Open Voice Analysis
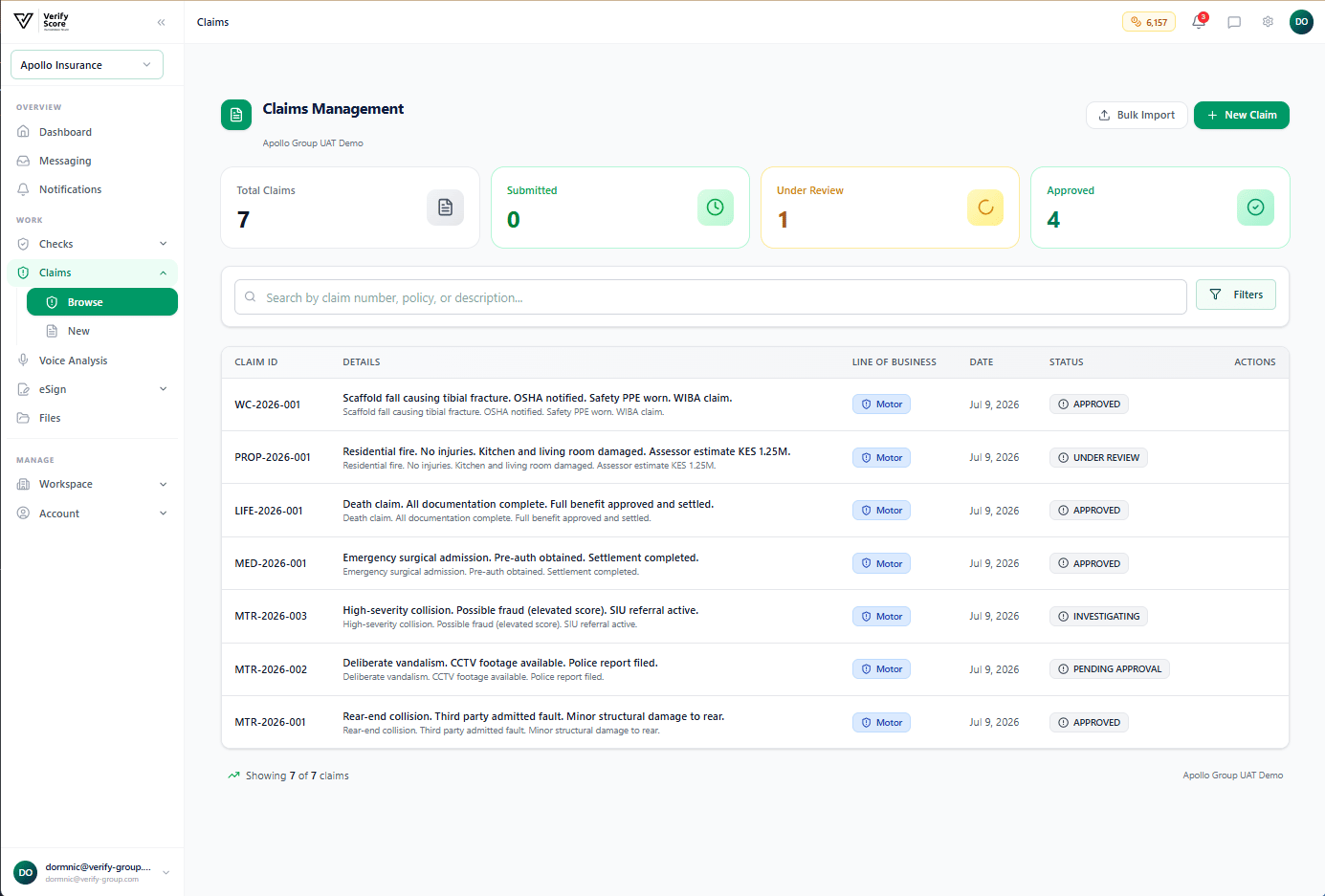The width and height of the screenshot is (1325, 896). click(93, 361)
